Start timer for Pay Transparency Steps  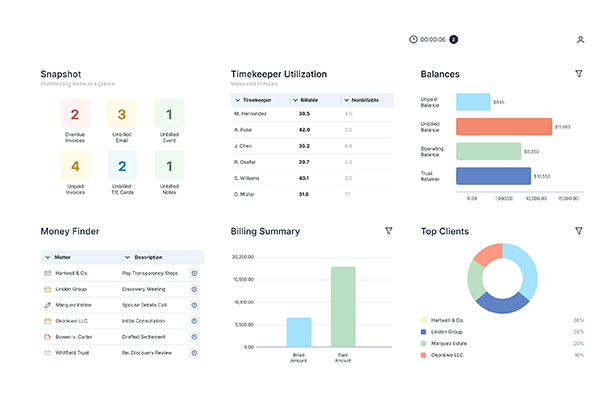coord(194,273)
